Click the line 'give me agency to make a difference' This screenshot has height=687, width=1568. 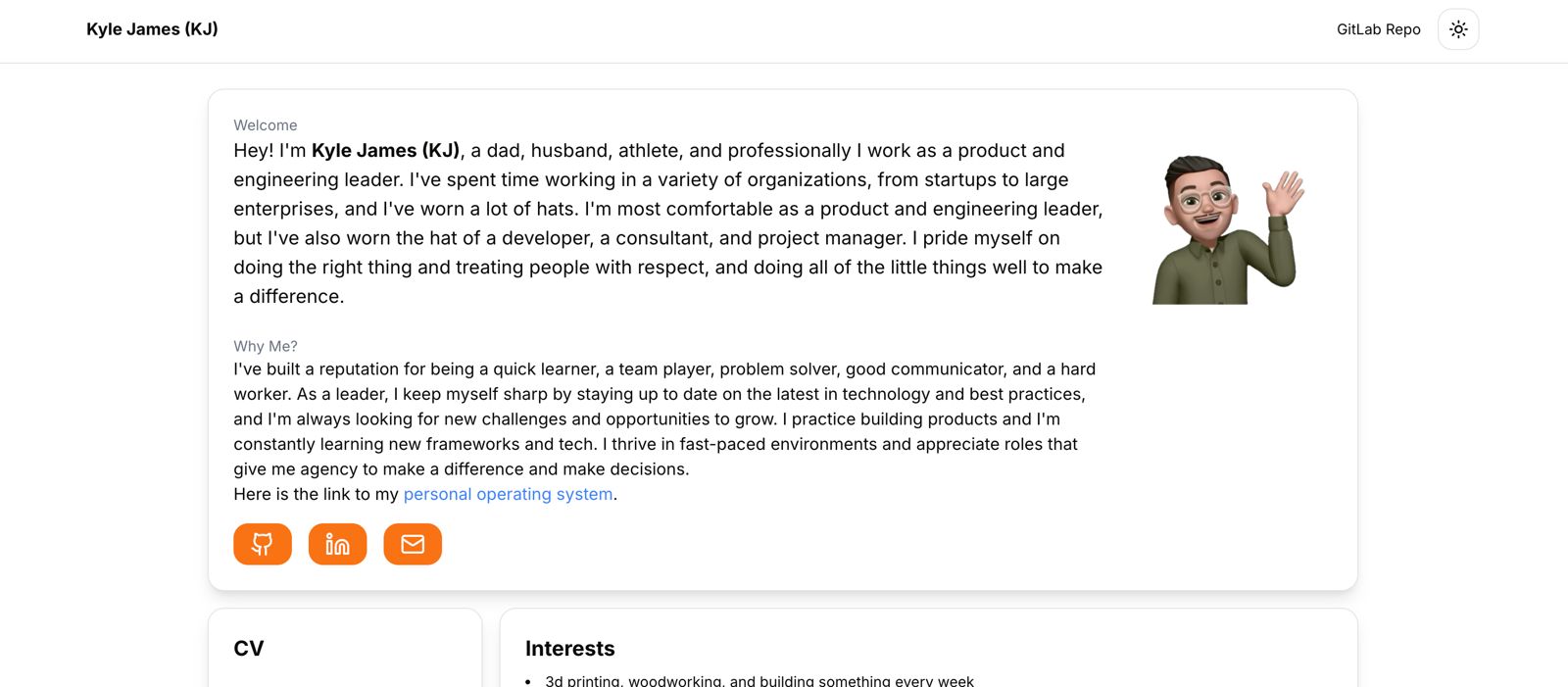click(462, 468)
